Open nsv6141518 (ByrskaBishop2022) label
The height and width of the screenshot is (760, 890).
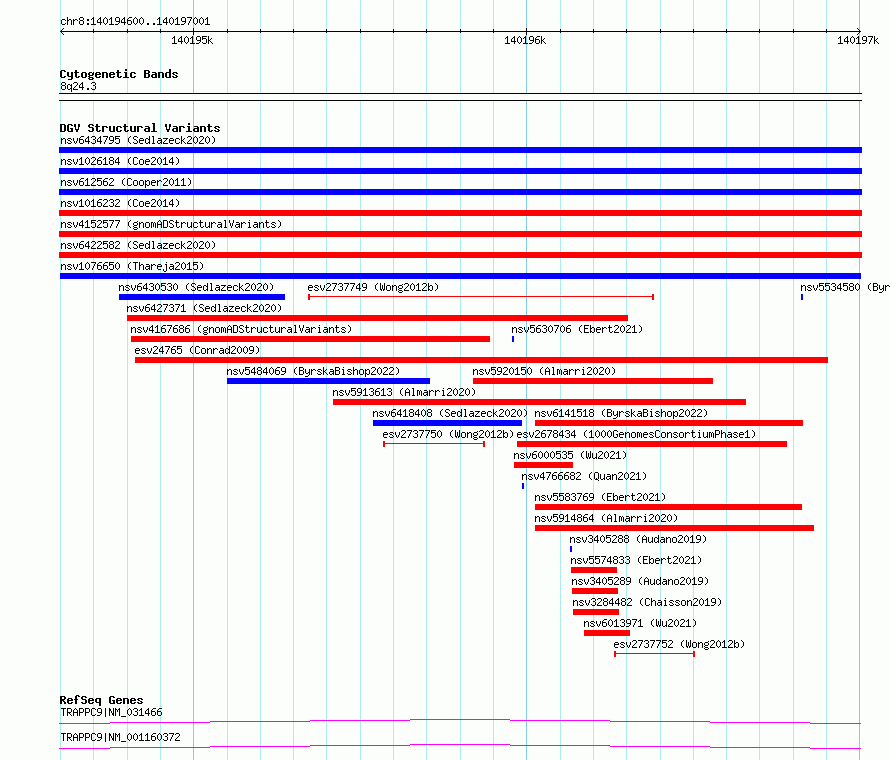[621, 413]
